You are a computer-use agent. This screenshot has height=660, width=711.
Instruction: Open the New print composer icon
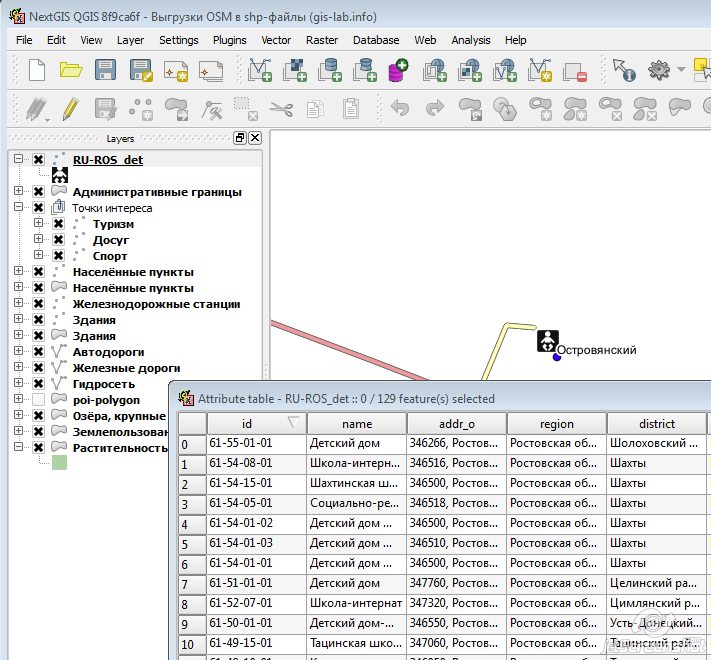pos(176,71)
